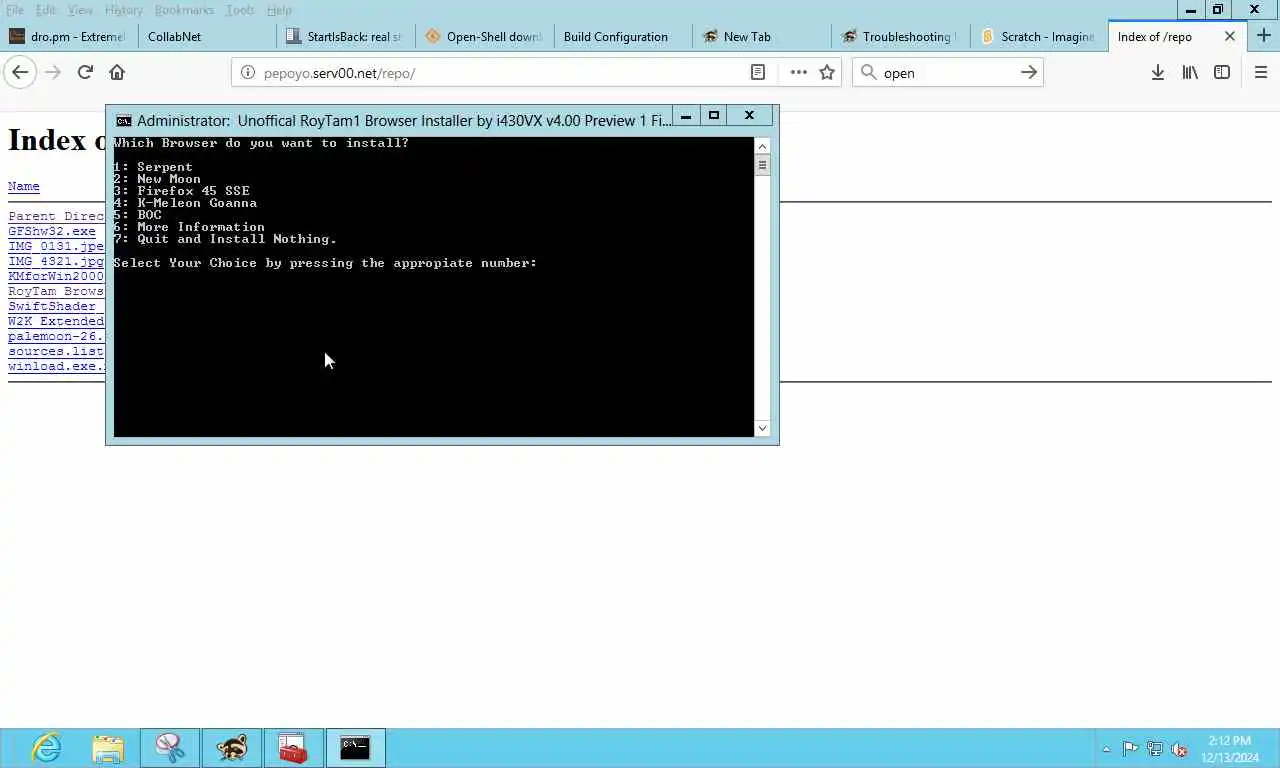Open the winload.exe link
Screen dimensions: 1280x768
pos(56,366)
